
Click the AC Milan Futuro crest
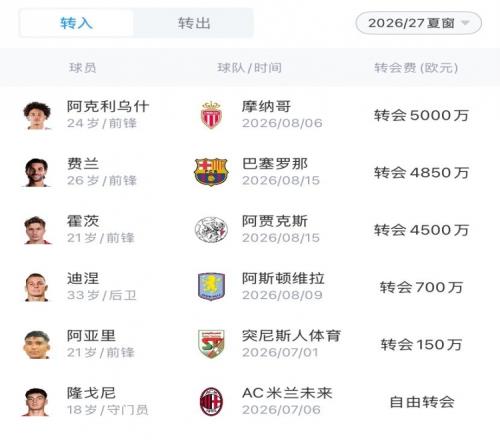coord(211,401)
